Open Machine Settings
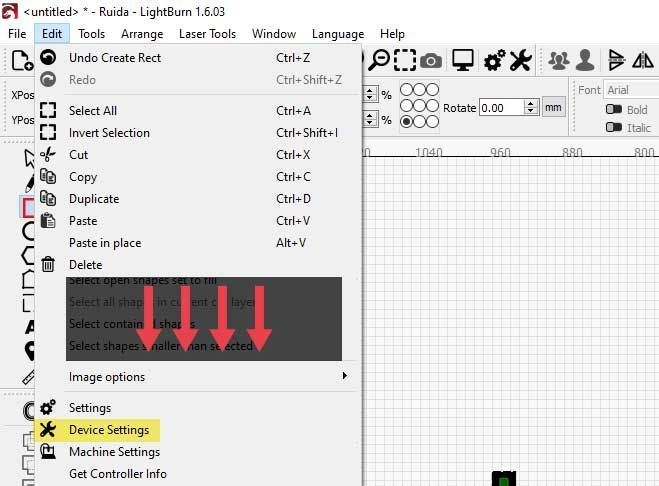The height and width of the screenshot is (486, 659). [x=198, y=452]
